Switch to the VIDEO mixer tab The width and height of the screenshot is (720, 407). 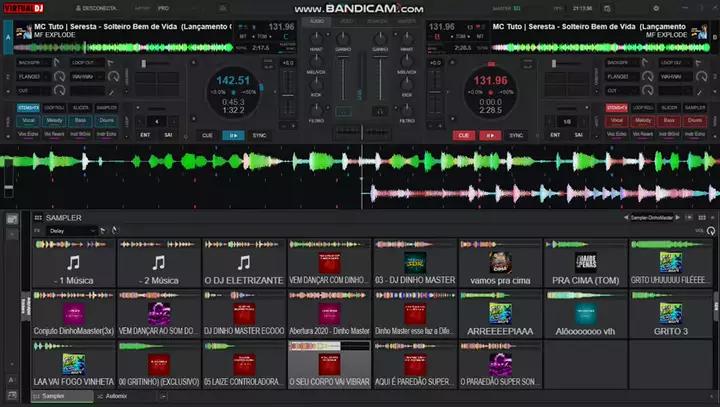pyautogui.click(x=347, y=21)
